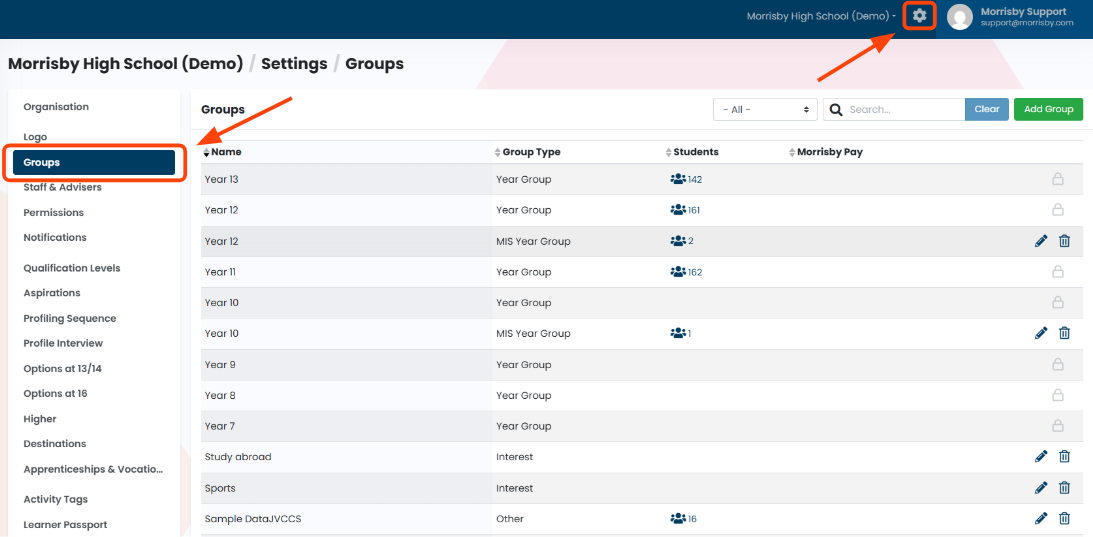Open Qualification Levels settings

[72, 268]
